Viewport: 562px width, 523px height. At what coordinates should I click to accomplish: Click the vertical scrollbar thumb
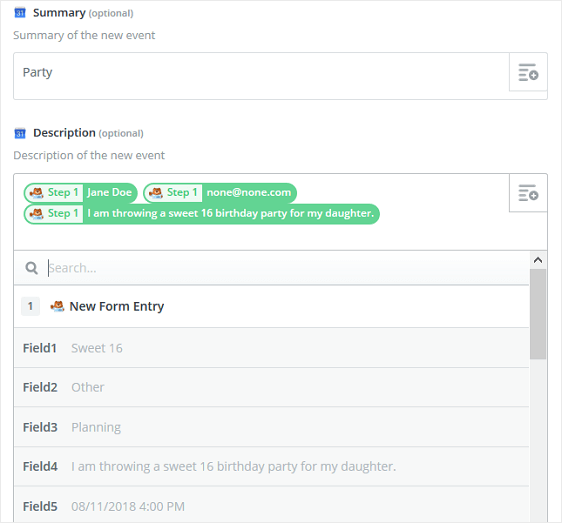pyautogui.click(x=538, y=314)
